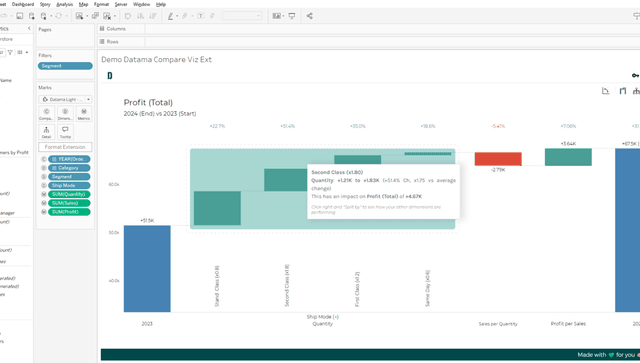Click the 'Ship Mode [+]' axis label

point(322,317)
